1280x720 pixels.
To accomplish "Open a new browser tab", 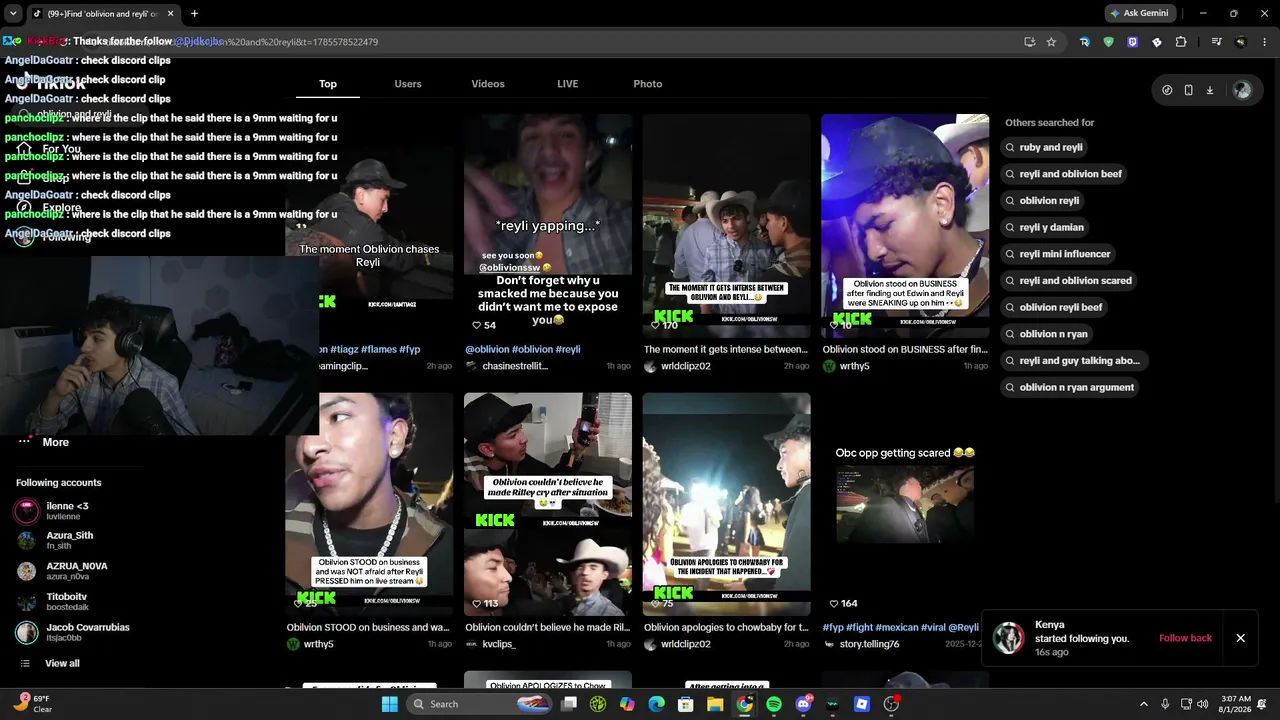I will (x=194, y=13).
